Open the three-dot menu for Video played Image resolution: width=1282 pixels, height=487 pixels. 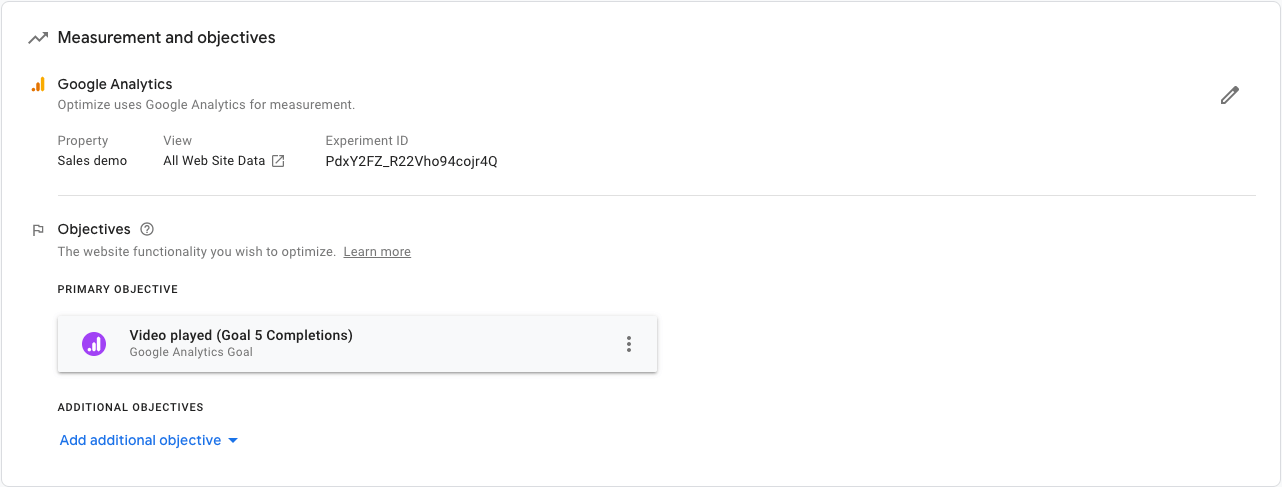click(x=629, y=344)
